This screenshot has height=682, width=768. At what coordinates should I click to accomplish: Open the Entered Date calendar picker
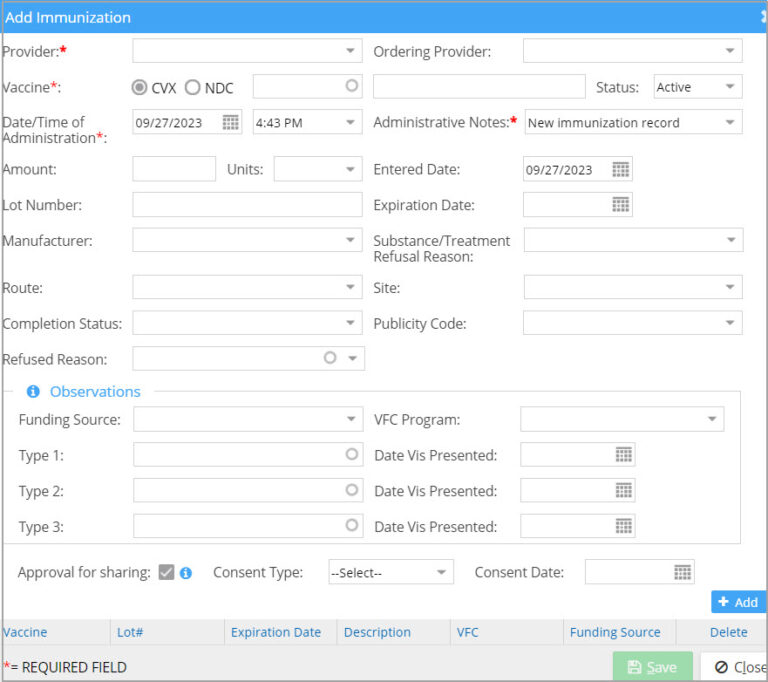[x=621, y=170]
